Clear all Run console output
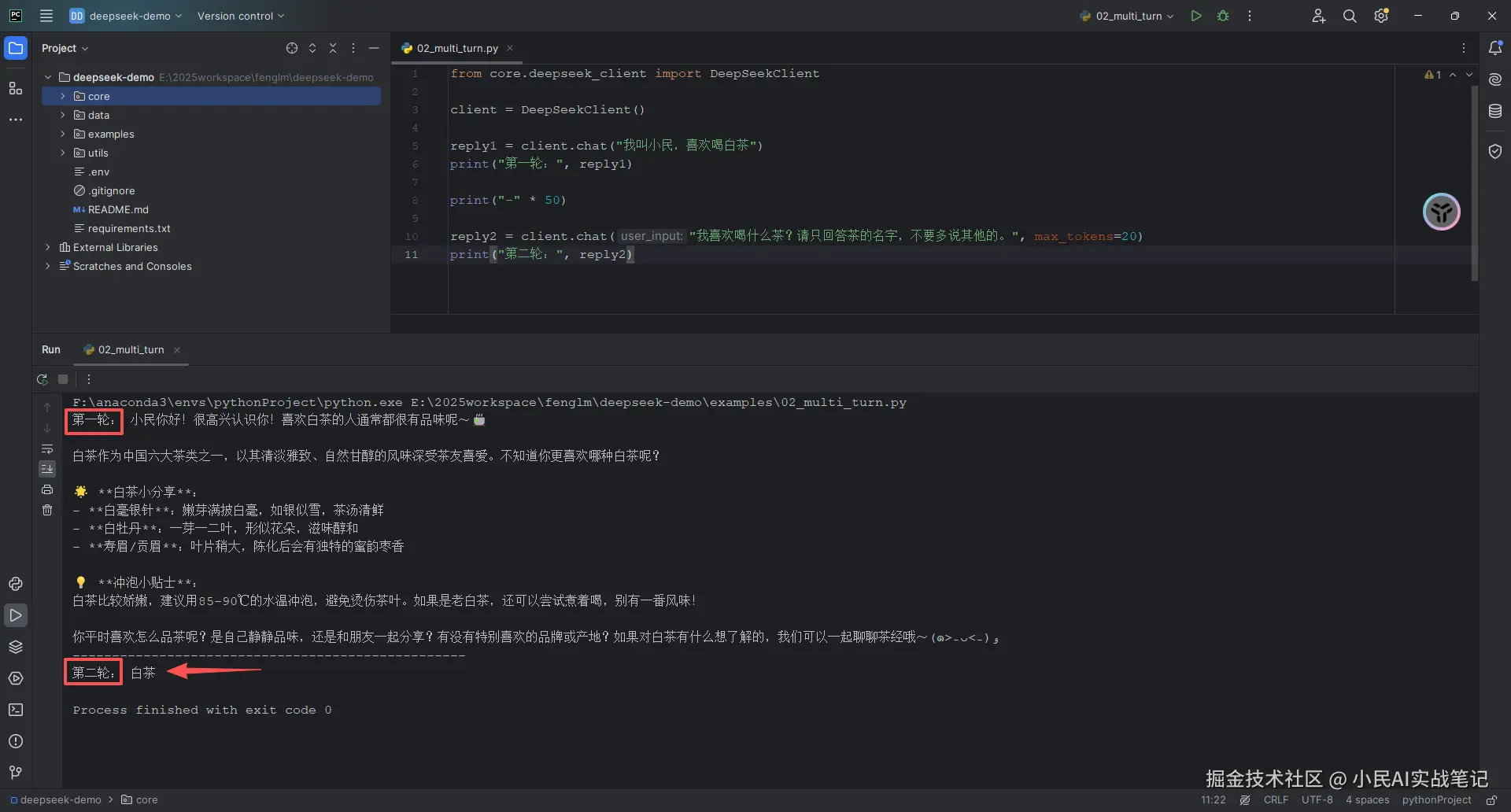Viewport: 1511px width, 812px height. point(47,510)
